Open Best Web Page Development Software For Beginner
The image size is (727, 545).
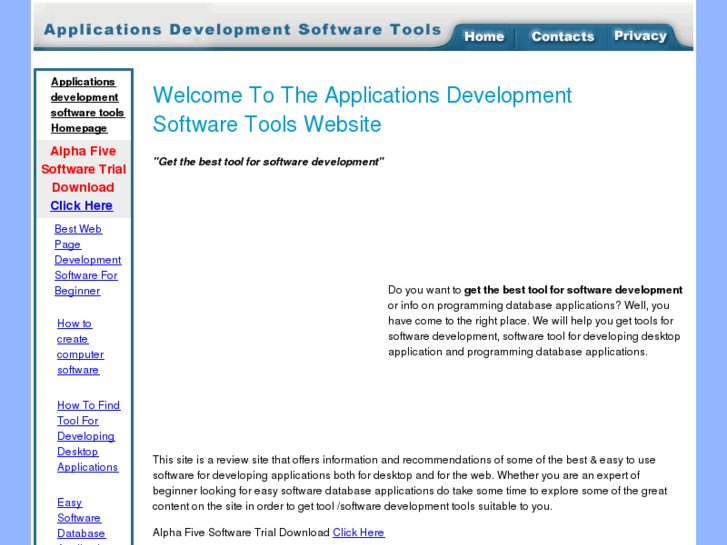[88, 260]
